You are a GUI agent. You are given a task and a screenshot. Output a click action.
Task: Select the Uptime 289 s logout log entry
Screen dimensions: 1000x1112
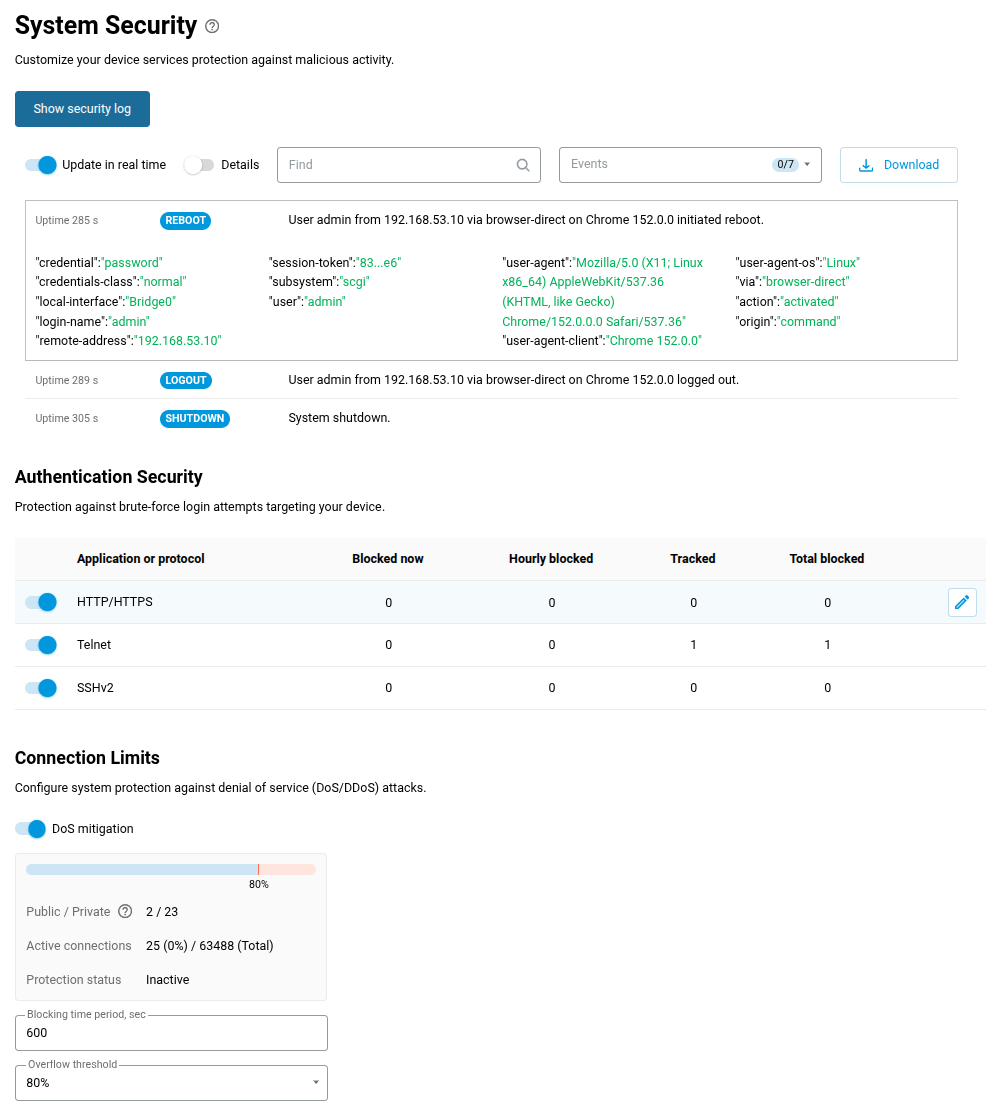click(491, 380)
